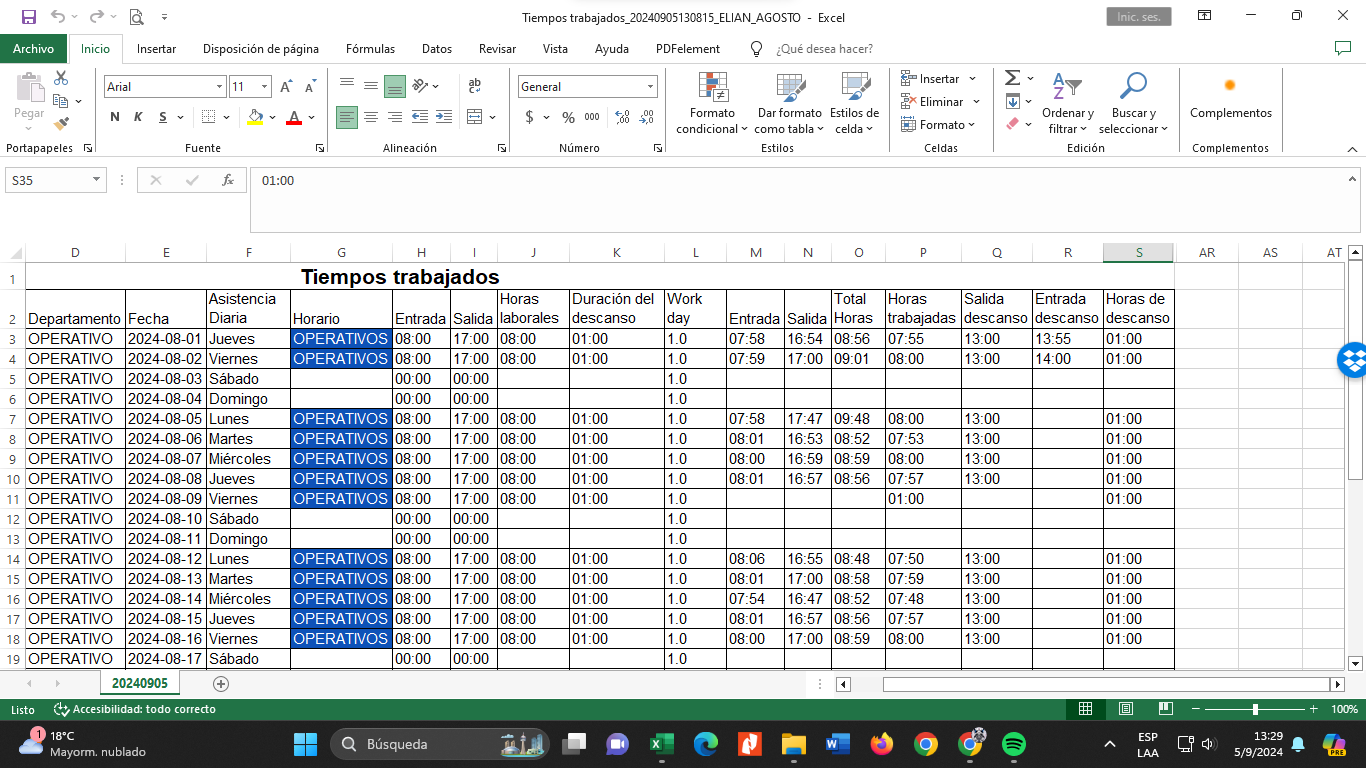The image size is (1366, 768).
Task: Switch to the Datos ribbon tab
Action: click(x=437, y=48)
